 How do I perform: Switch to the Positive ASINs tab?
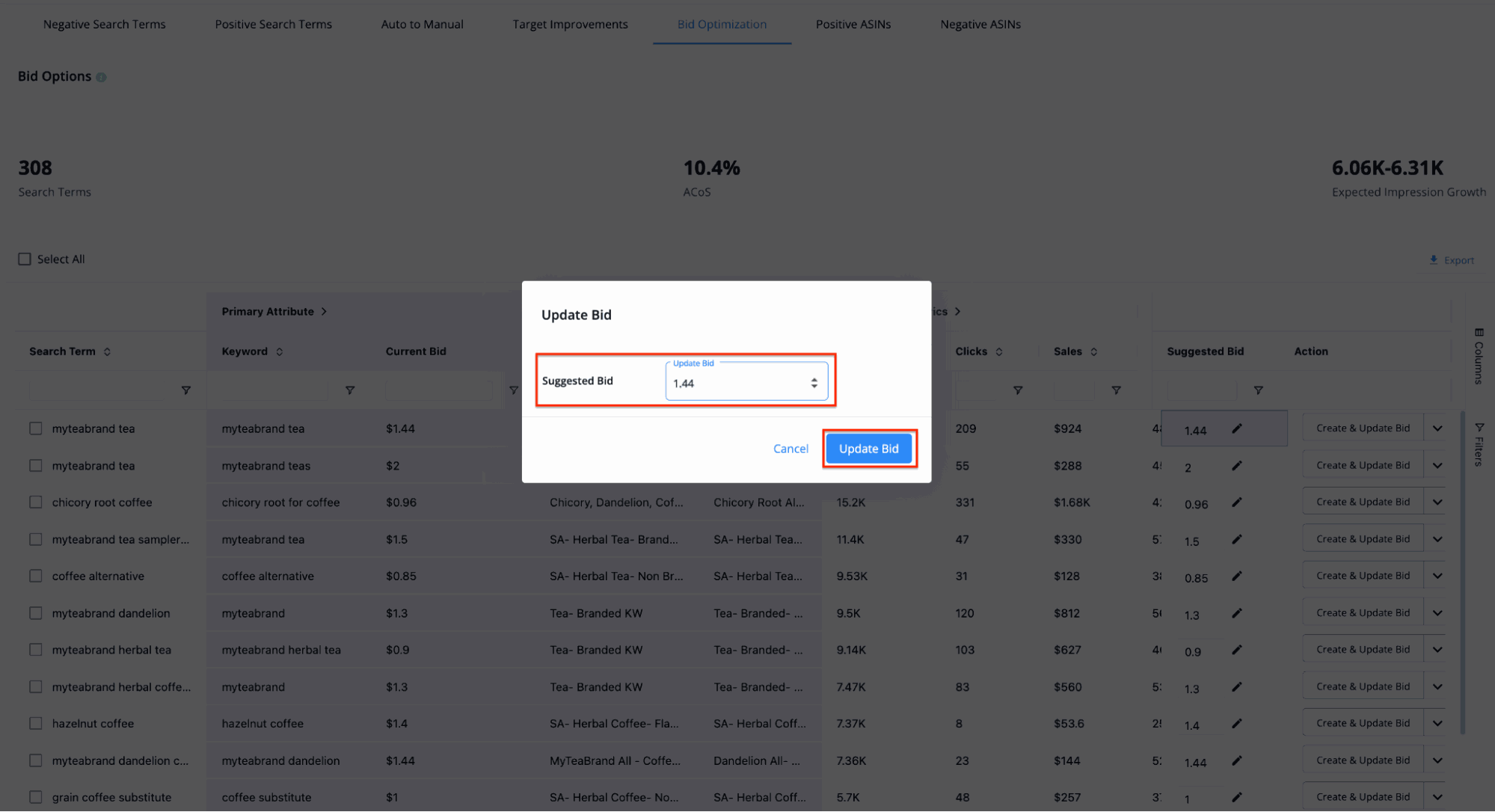pyautogui.click(x=852, y=23)
